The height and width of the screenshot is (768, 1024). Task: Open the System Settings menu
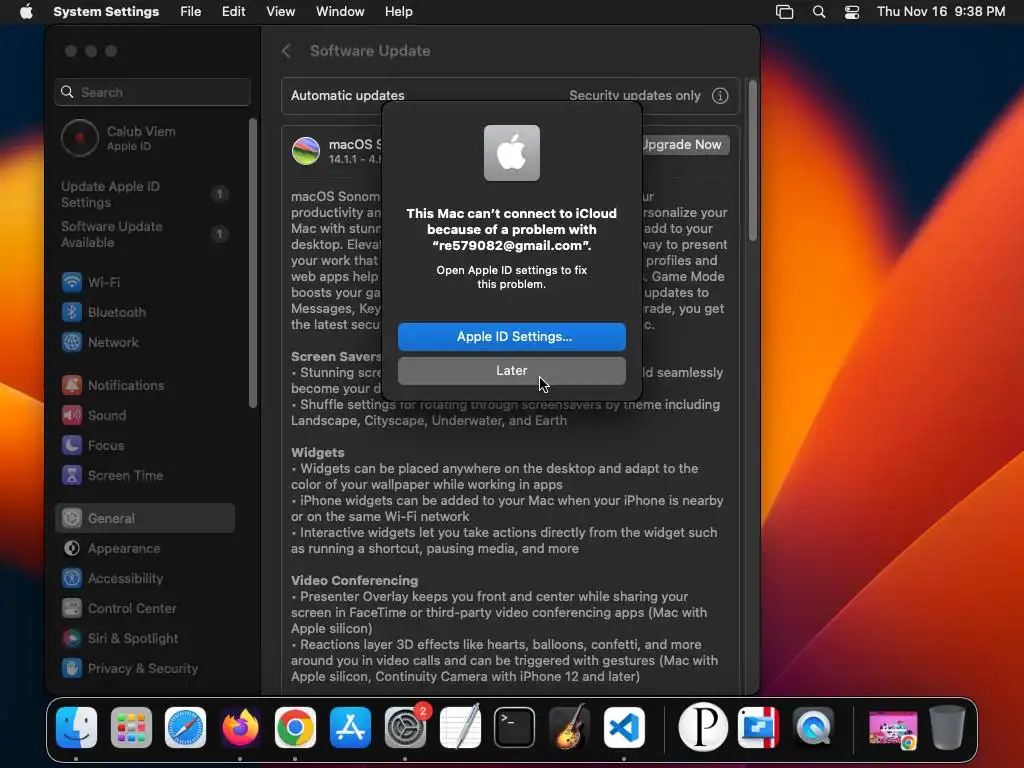106,12
